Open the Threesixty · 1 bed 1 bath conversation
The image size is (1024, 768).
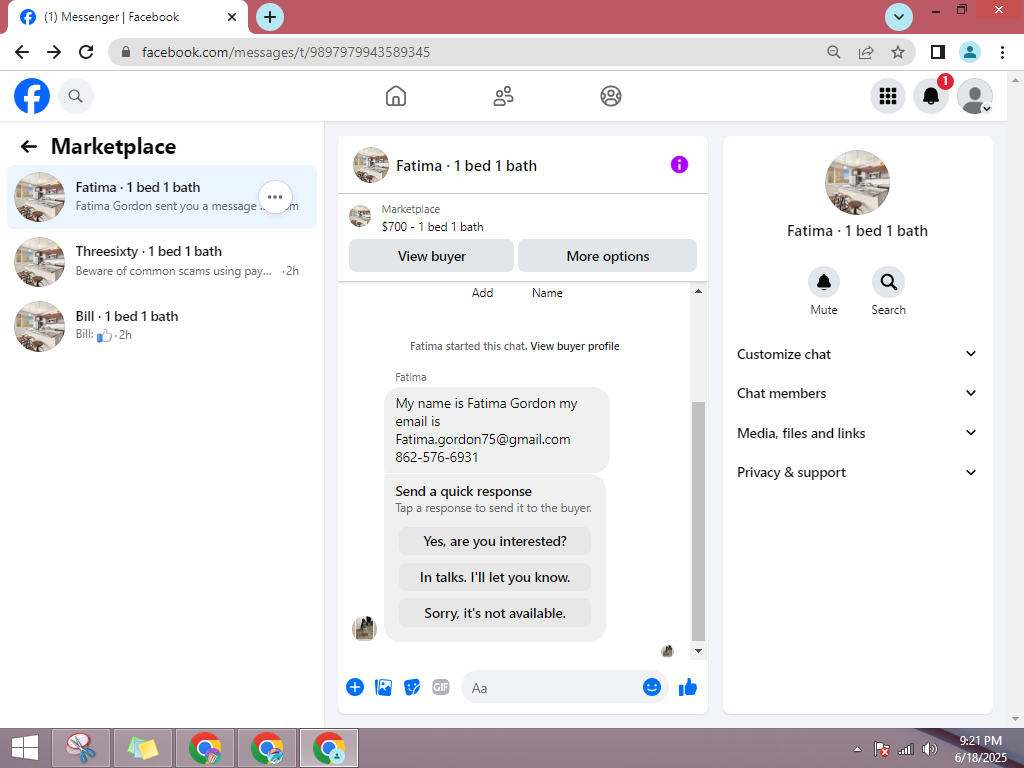click(x=162, y=261)
